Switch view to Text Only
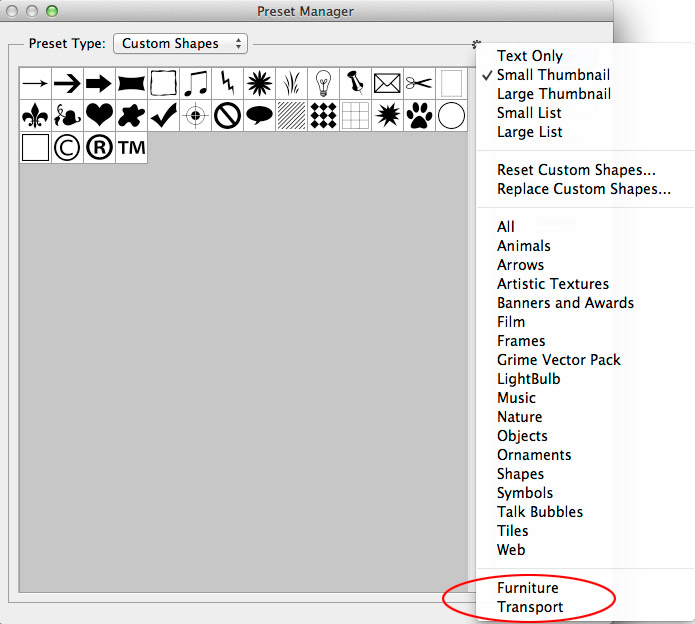The image size is (695, 624). pyautogui.click(x=529, y=56)
